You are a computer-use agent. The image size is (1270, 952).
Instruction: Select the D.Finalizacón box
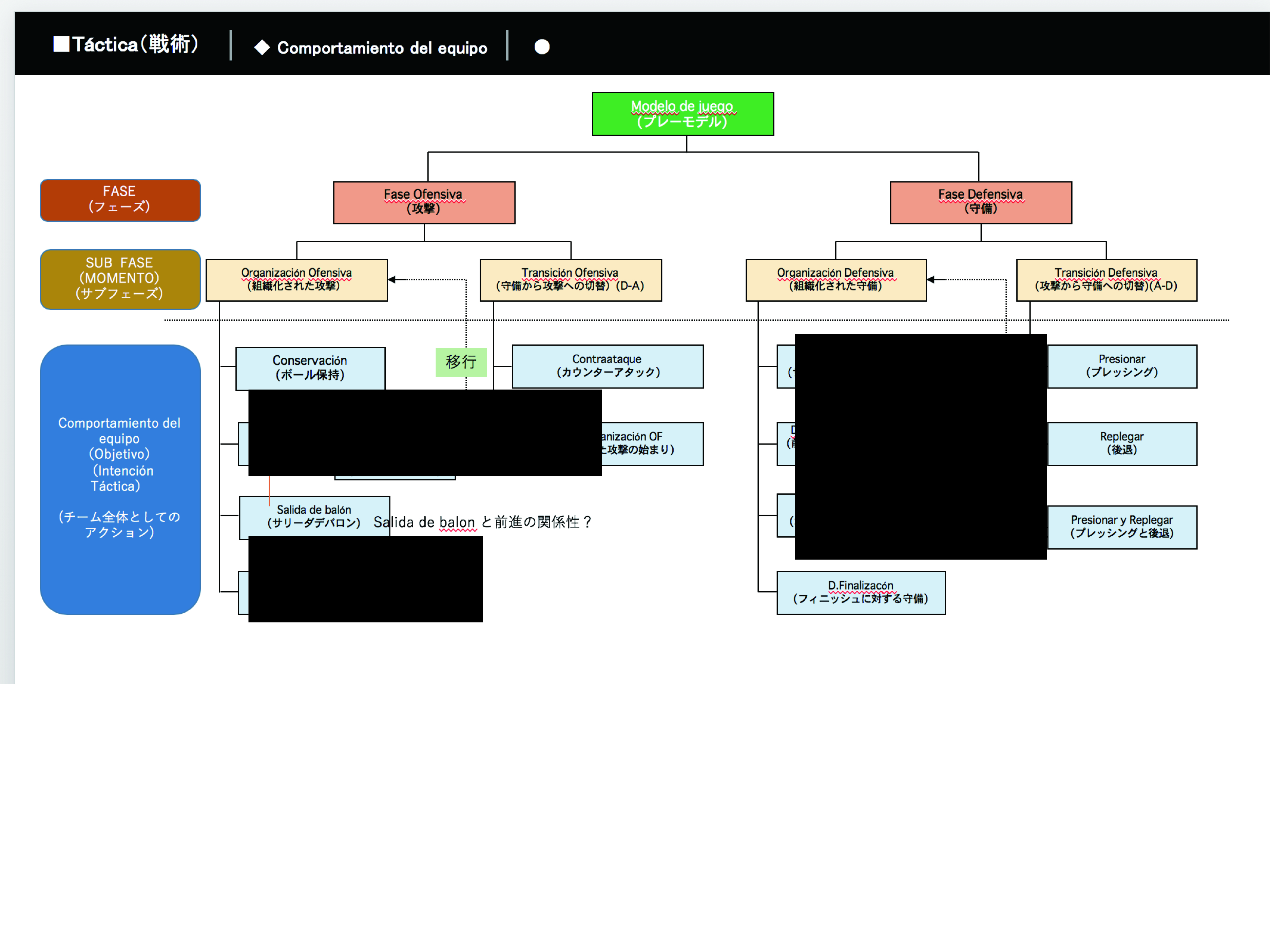click(x=861, y=593)
